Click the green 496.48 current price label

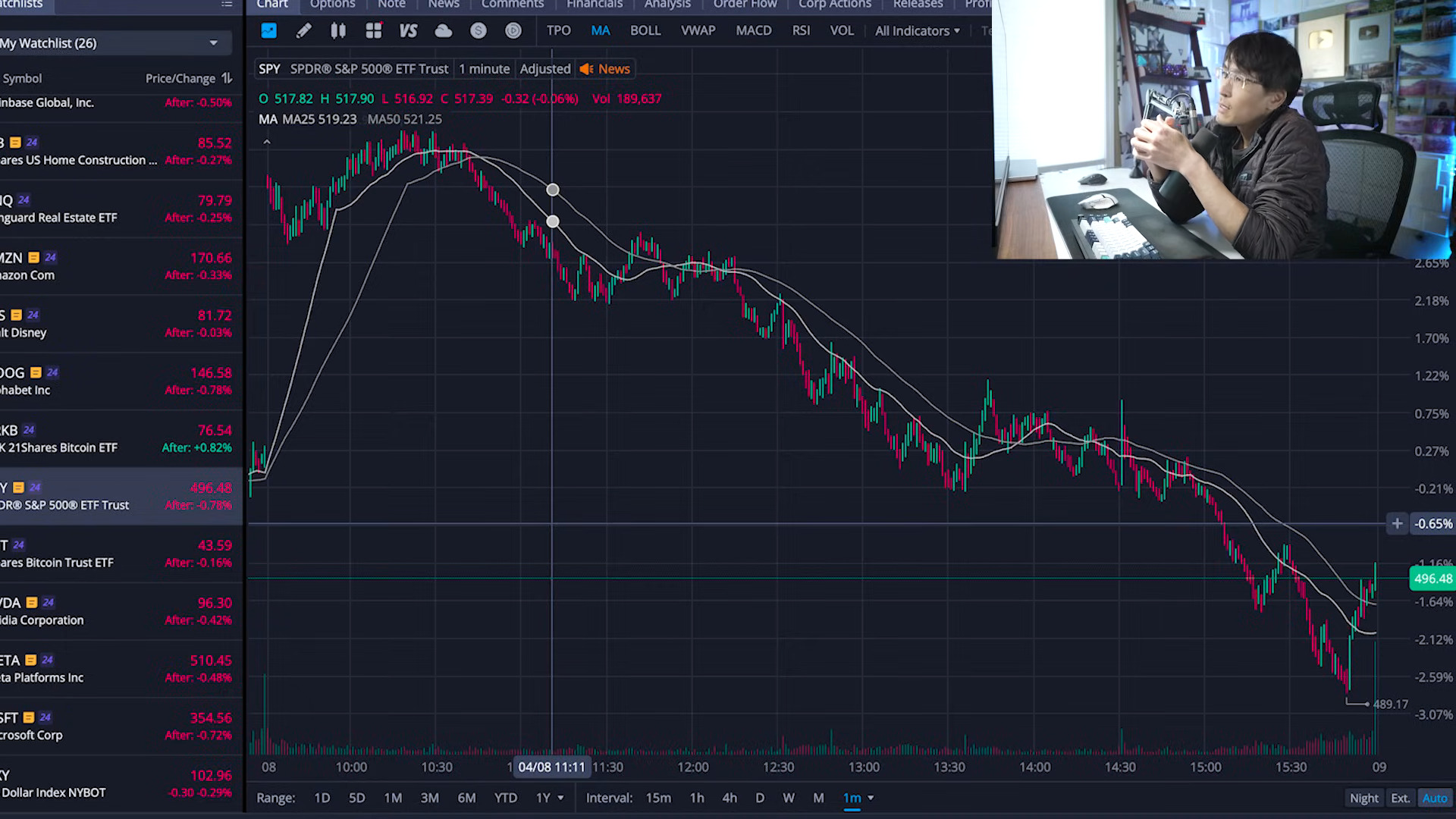tap(1432, 579)
